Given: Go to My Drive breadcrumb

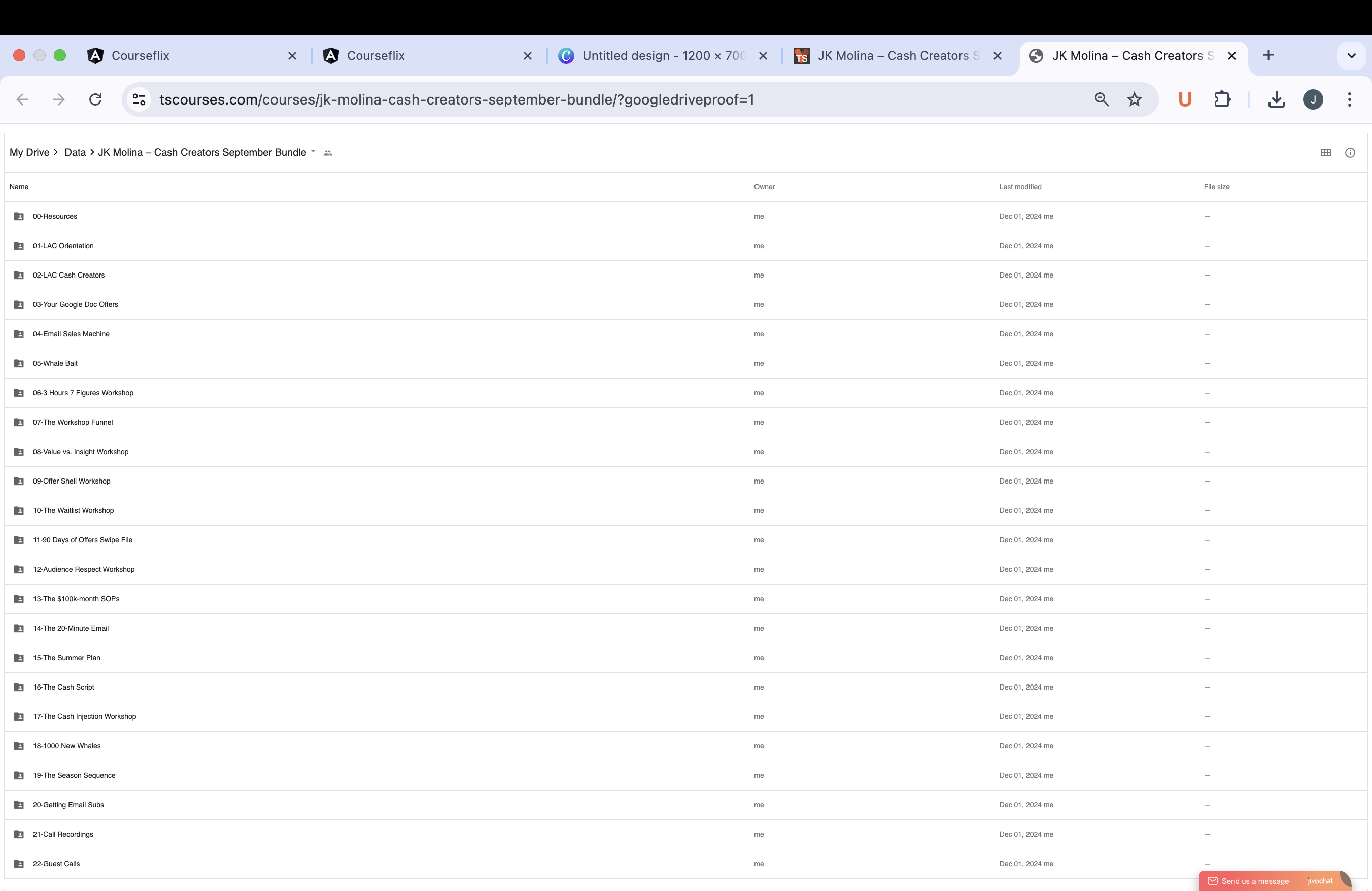Looking at the screenshot, I should coord(29,153).
